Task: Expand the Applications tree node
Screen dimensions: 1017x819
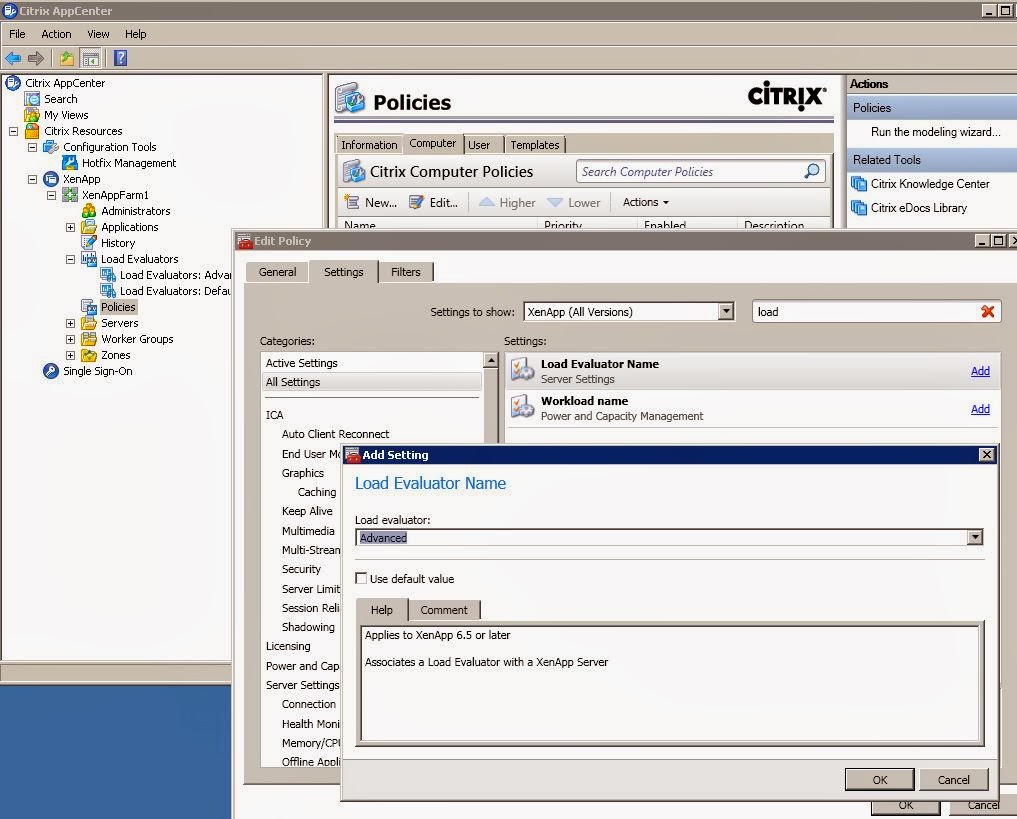Action: point(71,227)
